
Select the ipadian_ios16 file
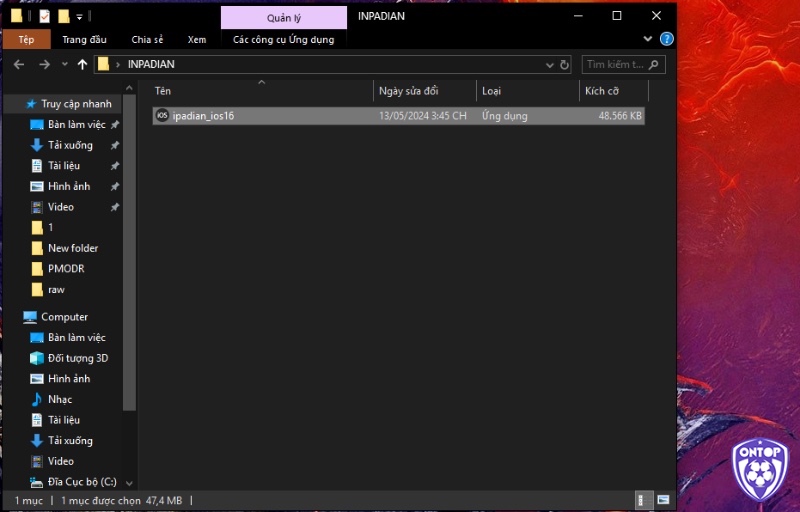pos(398,116)
